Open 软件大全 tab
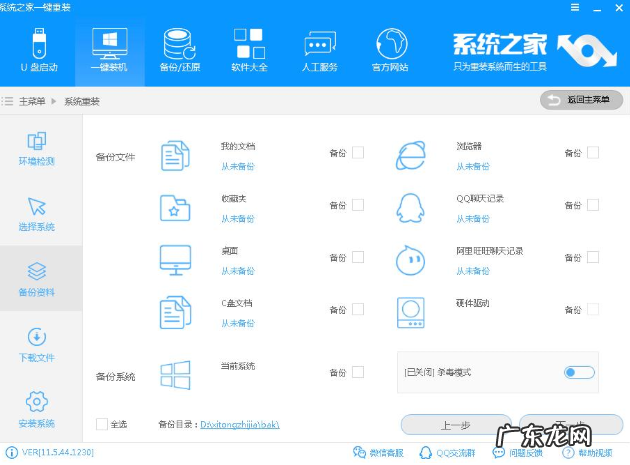 pos(249,50)
